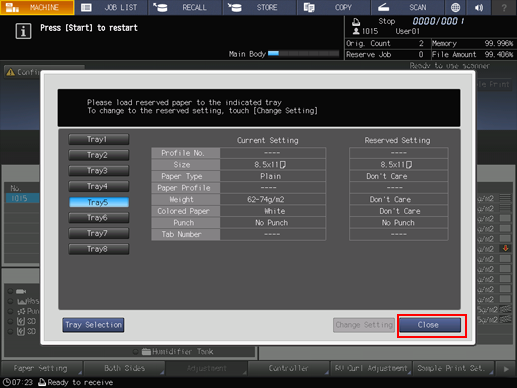Select Tray2
Viewport: 517px width, 388px height.
(x=99, y=155)
